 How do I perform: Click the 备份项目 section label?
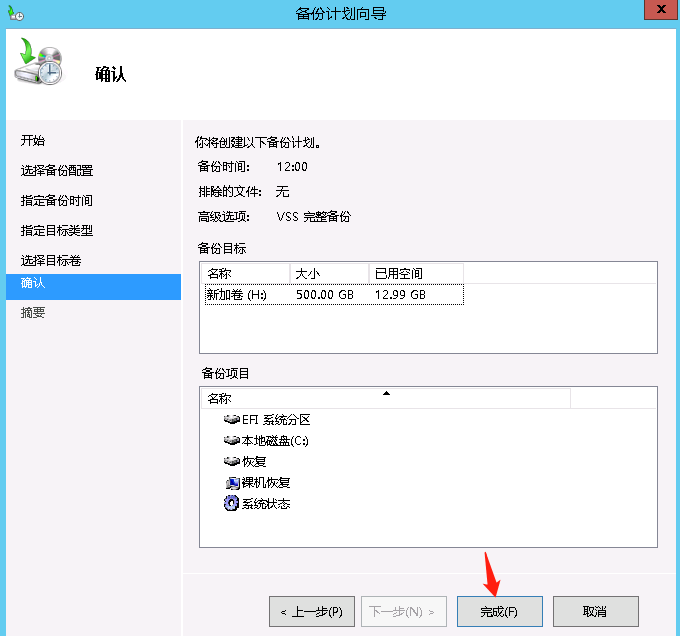click(225, 373)
